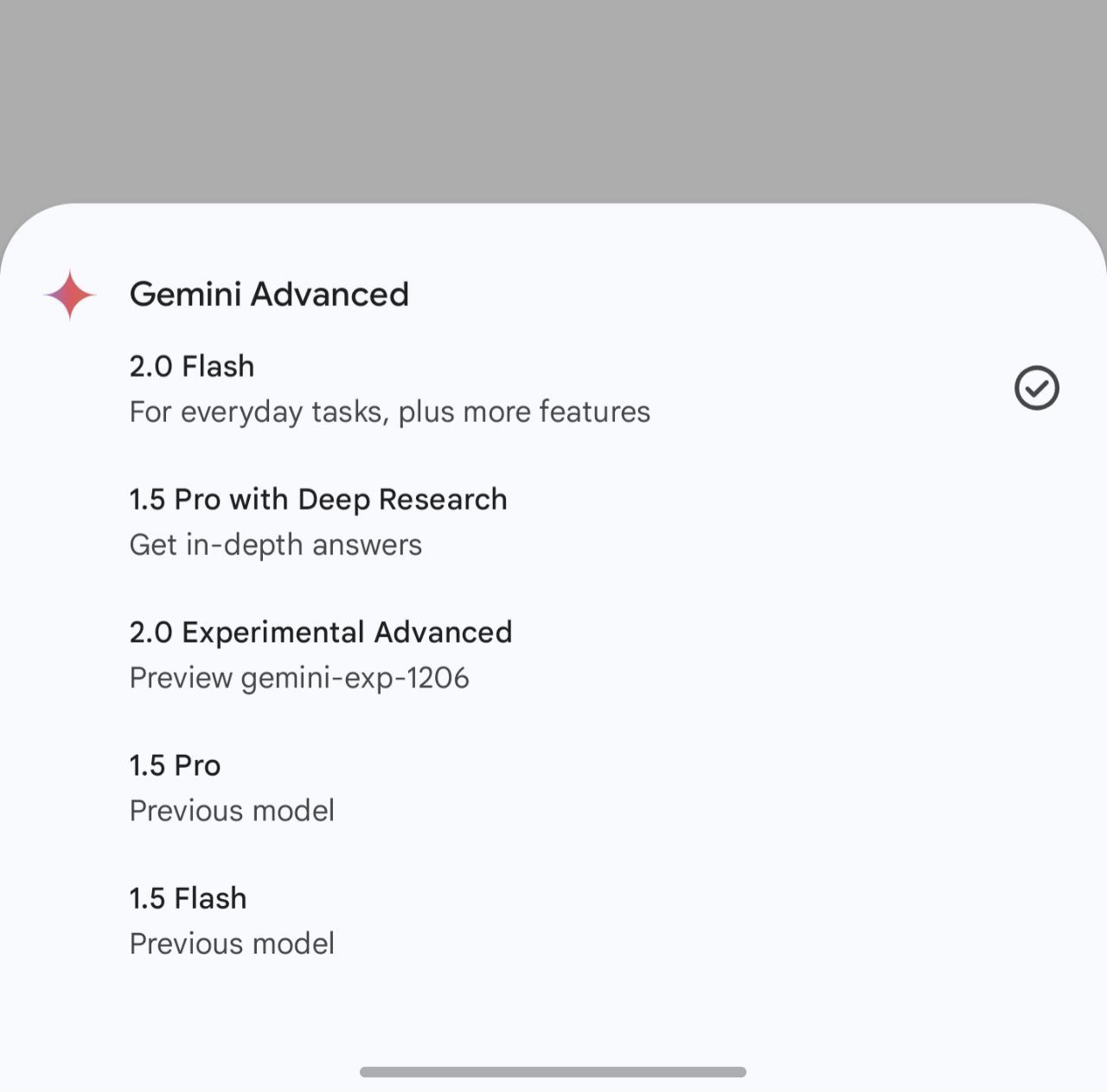This screenshot has height=1092, width=1107.
Task: Click the checkmark beside 2.0 Flash
Action: [x=1036, y=387]
